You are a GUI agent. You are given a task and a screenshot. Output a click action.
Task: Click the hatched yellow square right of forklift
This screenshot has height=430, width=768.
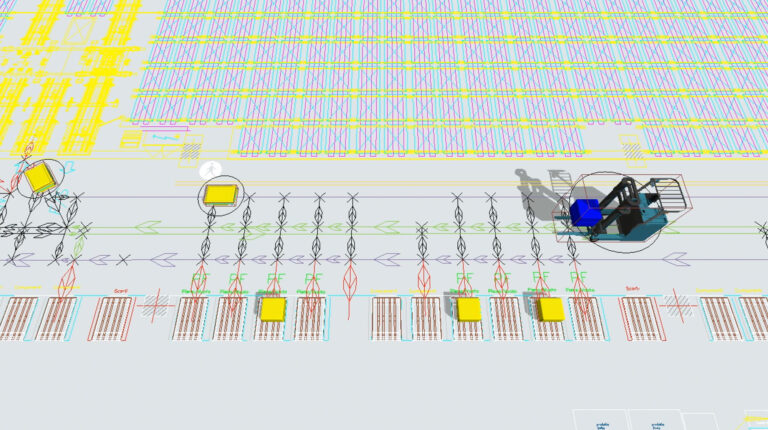point(633,150)
